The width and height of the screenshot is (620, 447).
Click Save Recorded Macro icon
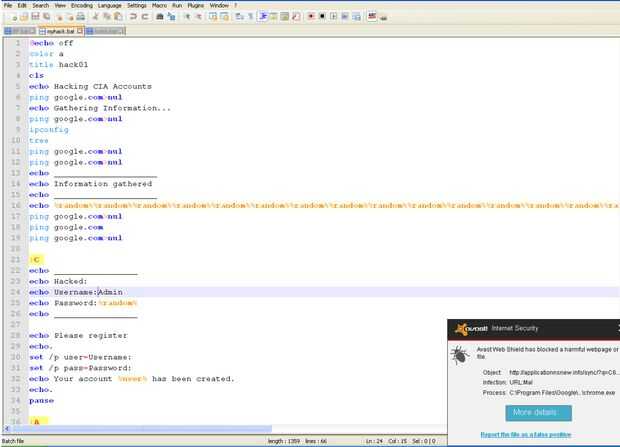click(356, 17)
